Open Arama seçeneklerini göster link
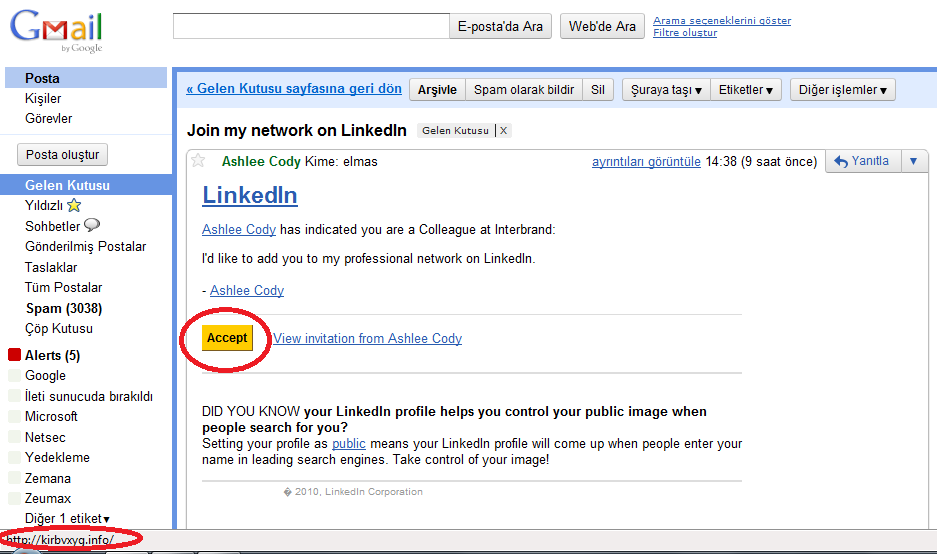The width and height of the screenshot is (937, 554). (x=722, y=20)
